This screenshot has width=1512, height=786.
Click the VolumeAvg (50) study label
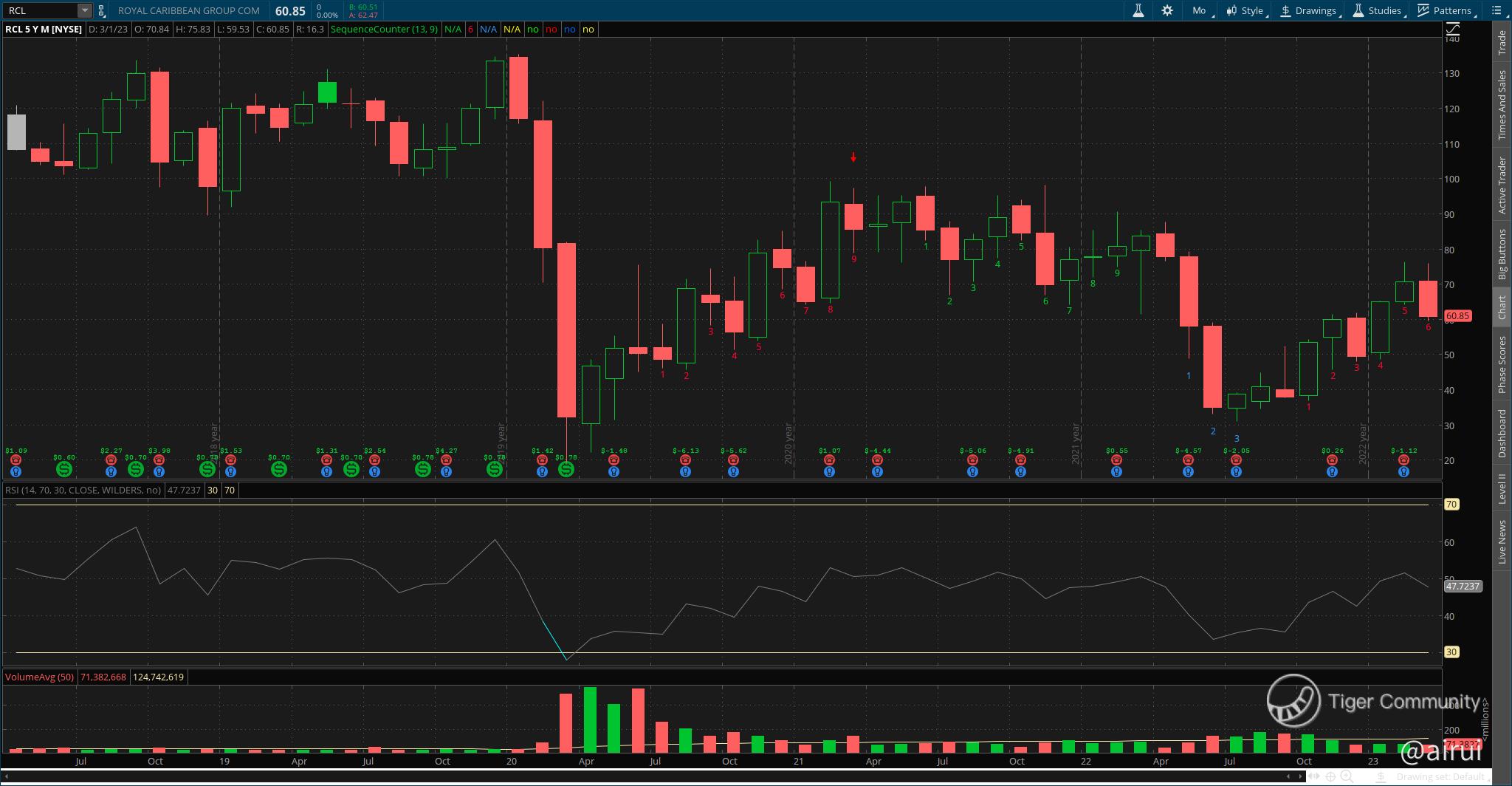pyautogui.click(x=39, y=677)
